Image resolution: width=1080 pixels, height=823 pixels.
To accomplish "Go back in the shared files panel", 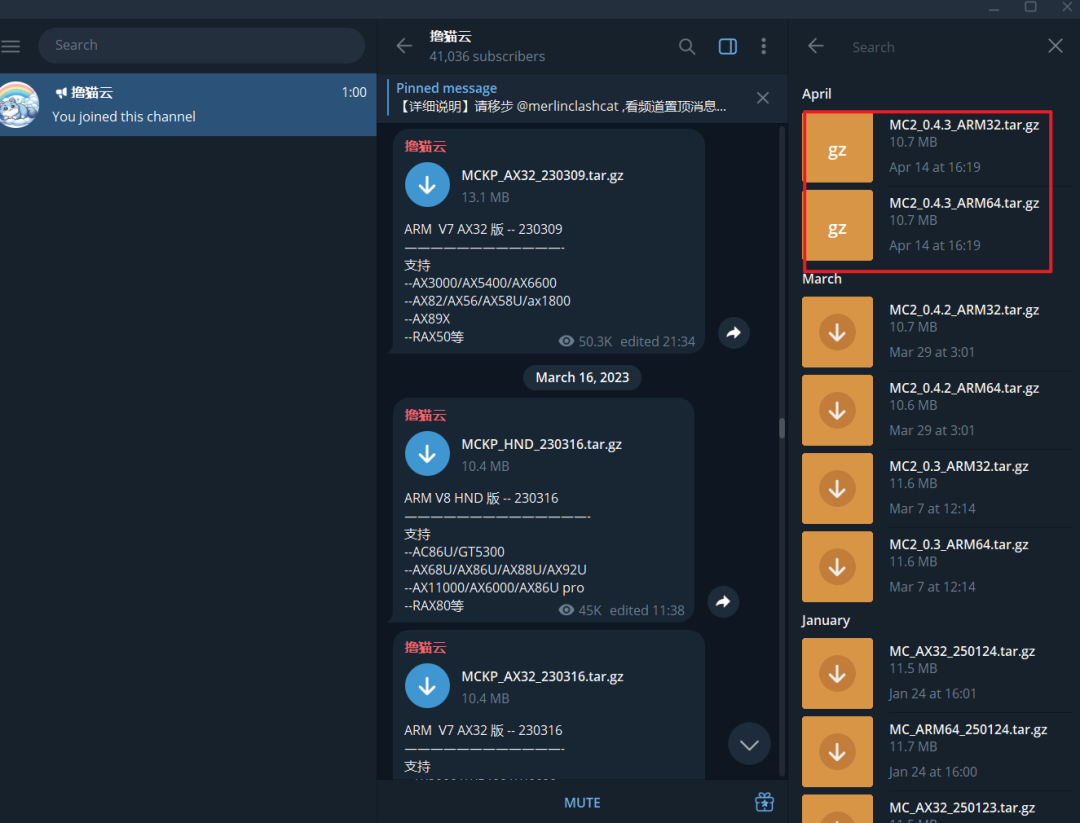I will pyautogui.click(x=816, y=46).
